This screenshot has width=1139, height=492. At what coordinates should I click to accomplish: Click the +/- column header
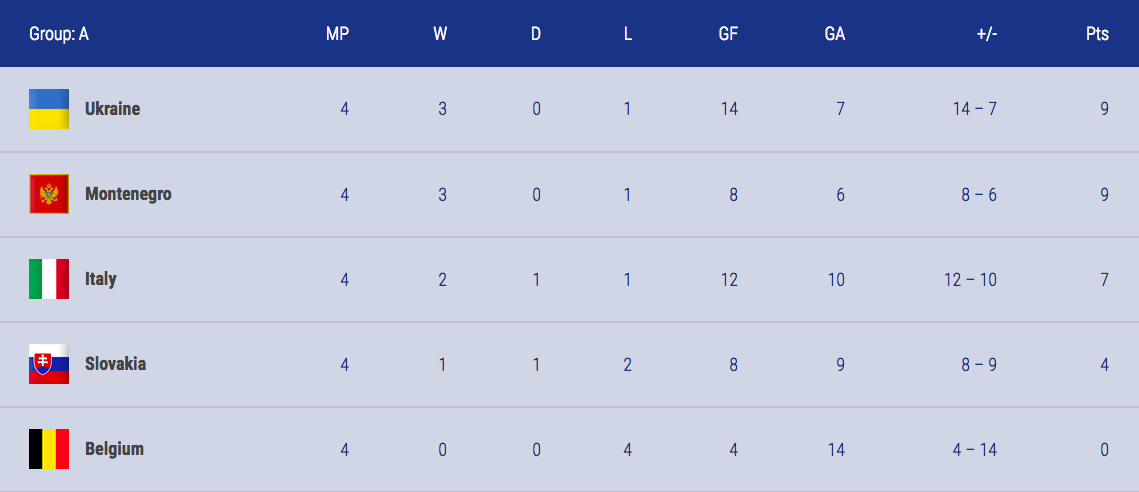987,34
